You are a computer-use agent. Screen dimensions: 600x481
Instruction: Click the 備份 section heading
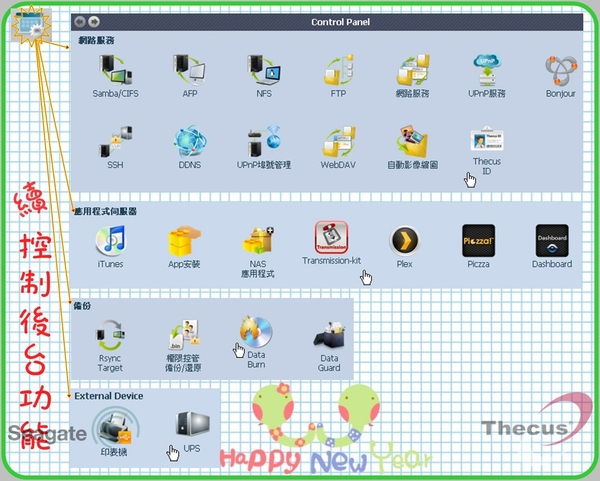click(82, 306)
